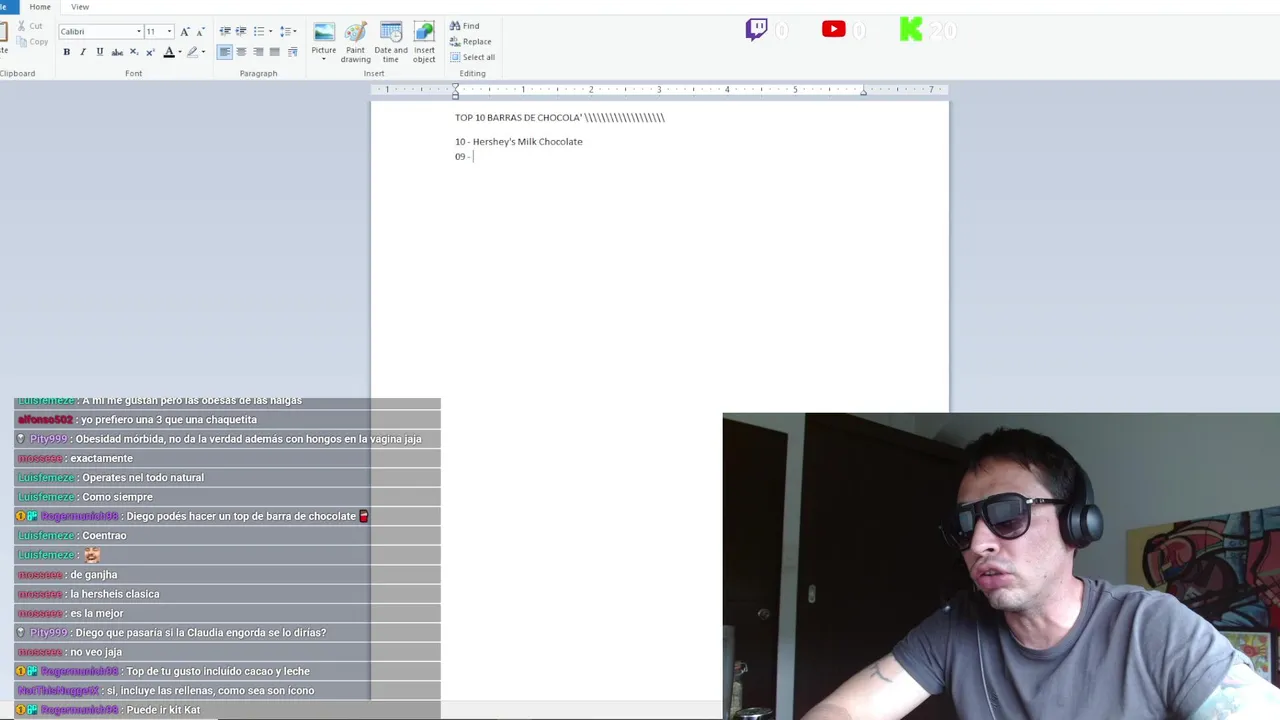
Task: Click chat message 'Puede ir kit Kat'
Action: pyautogui.click(x=163, y=710)
